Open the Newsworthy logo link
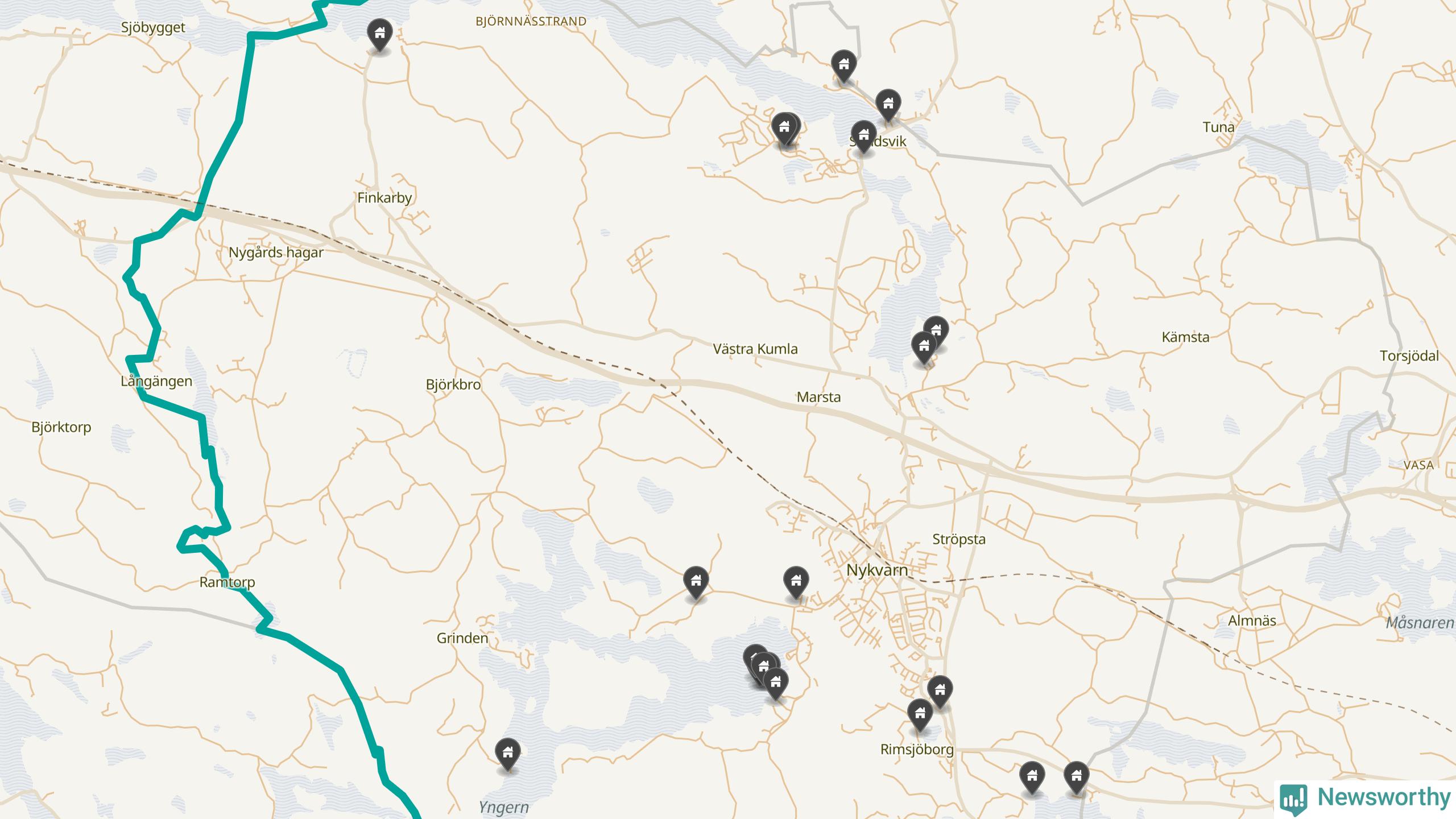This screenshot has height=819, width=1456. (1365, 799)
